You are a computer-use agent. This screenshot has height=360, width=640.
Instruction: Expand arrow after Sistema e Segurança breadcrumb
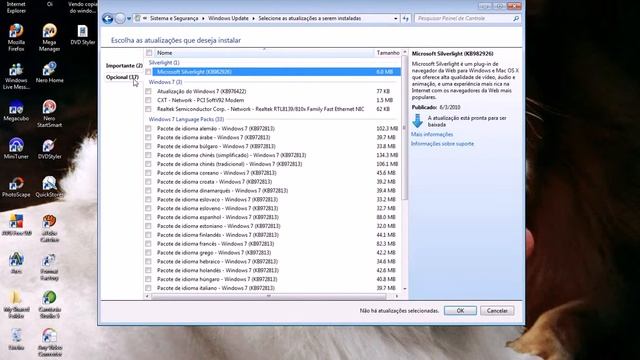(x=203, y=18)
